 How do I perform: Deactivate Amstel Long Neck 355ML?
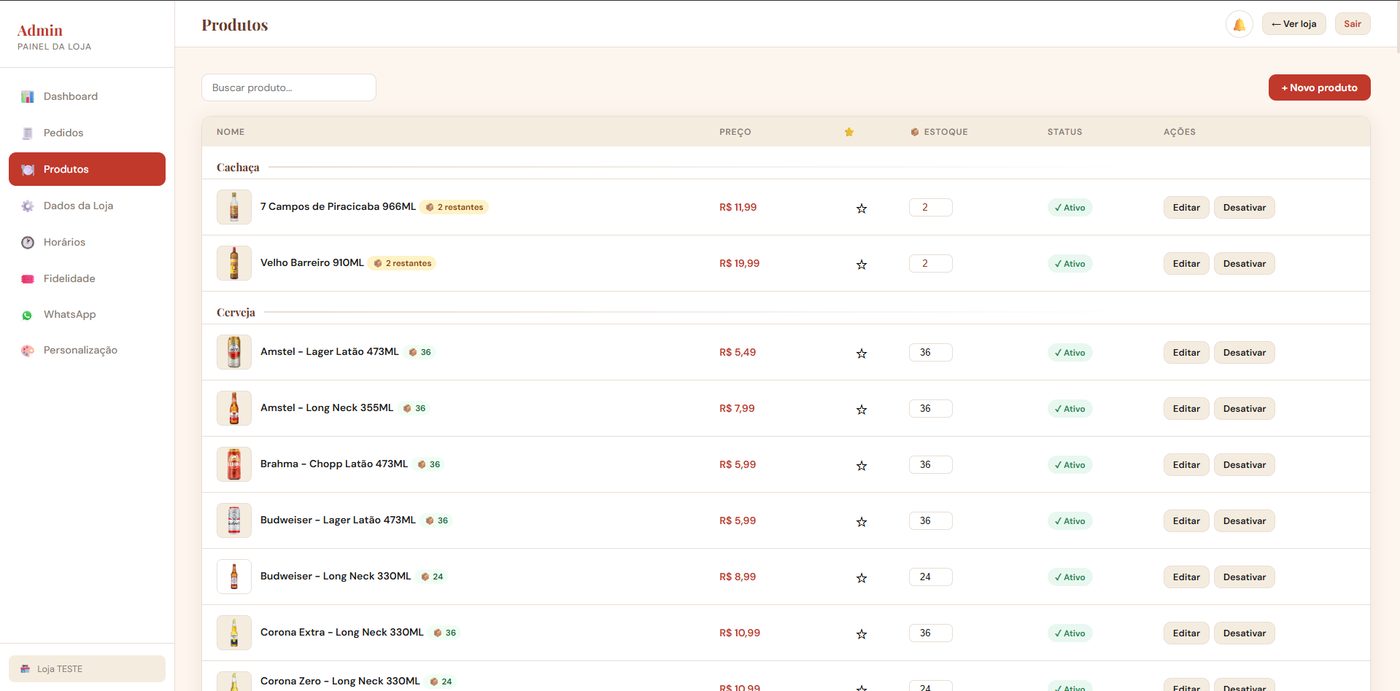(x=1244, y=409)
